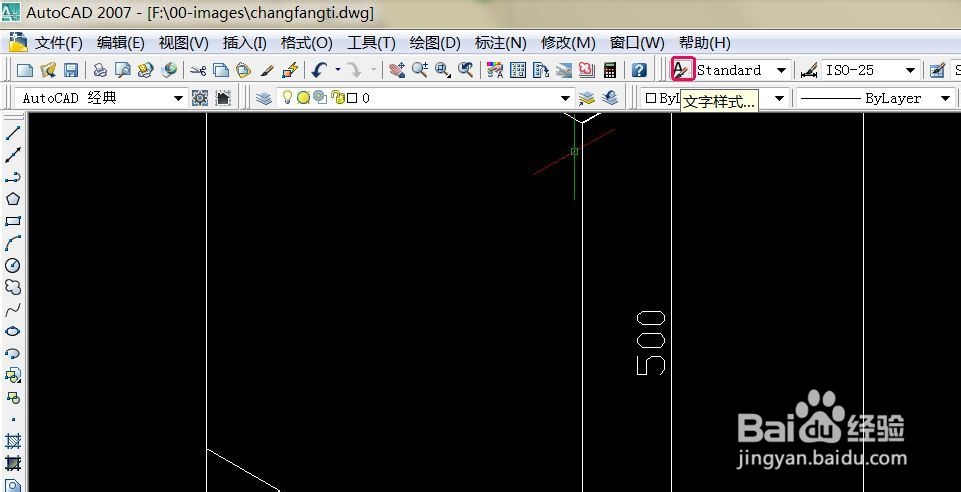961x492 pixels.
Task: Open the 编辑(E) menu
Action: pos(121,43)
